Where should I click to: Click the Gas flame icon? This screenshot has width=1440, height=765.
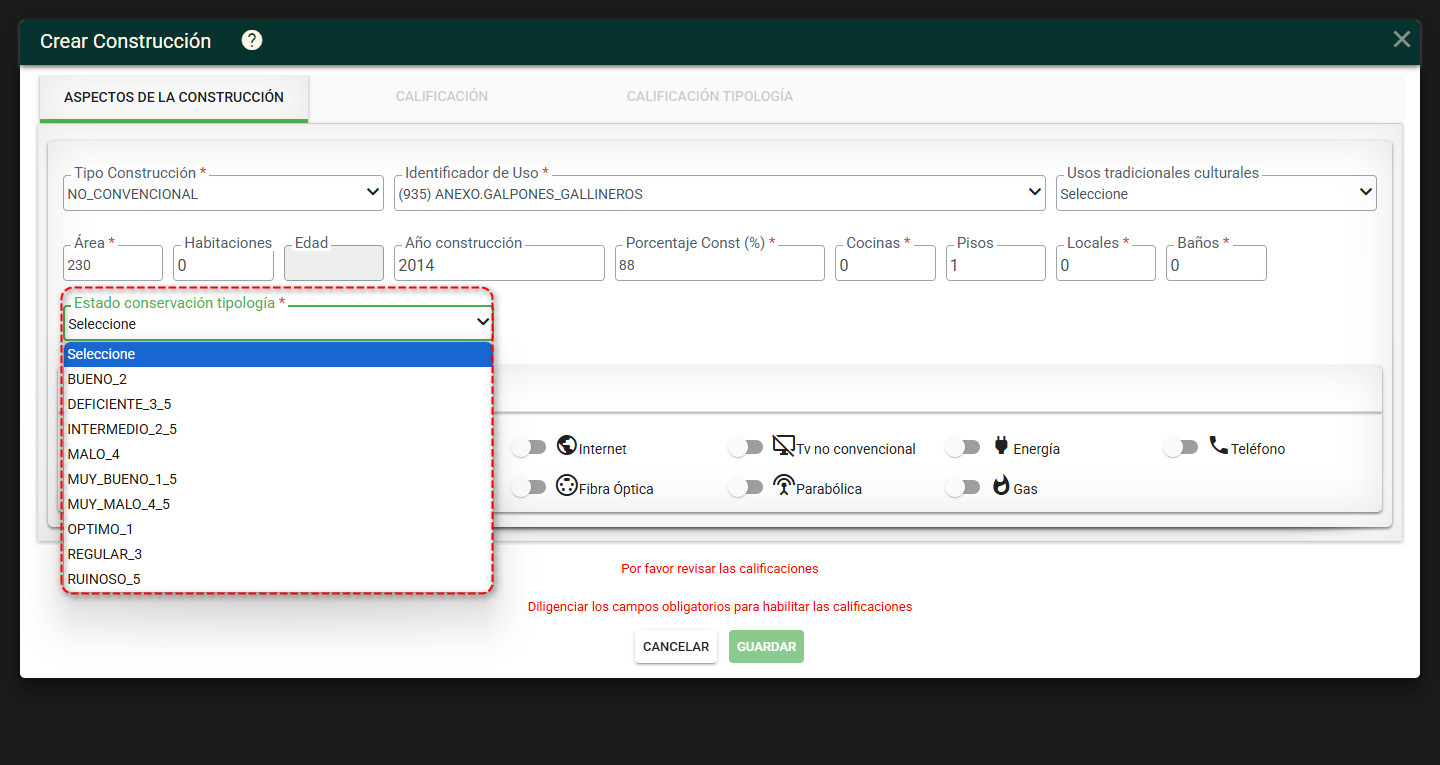1000,486
